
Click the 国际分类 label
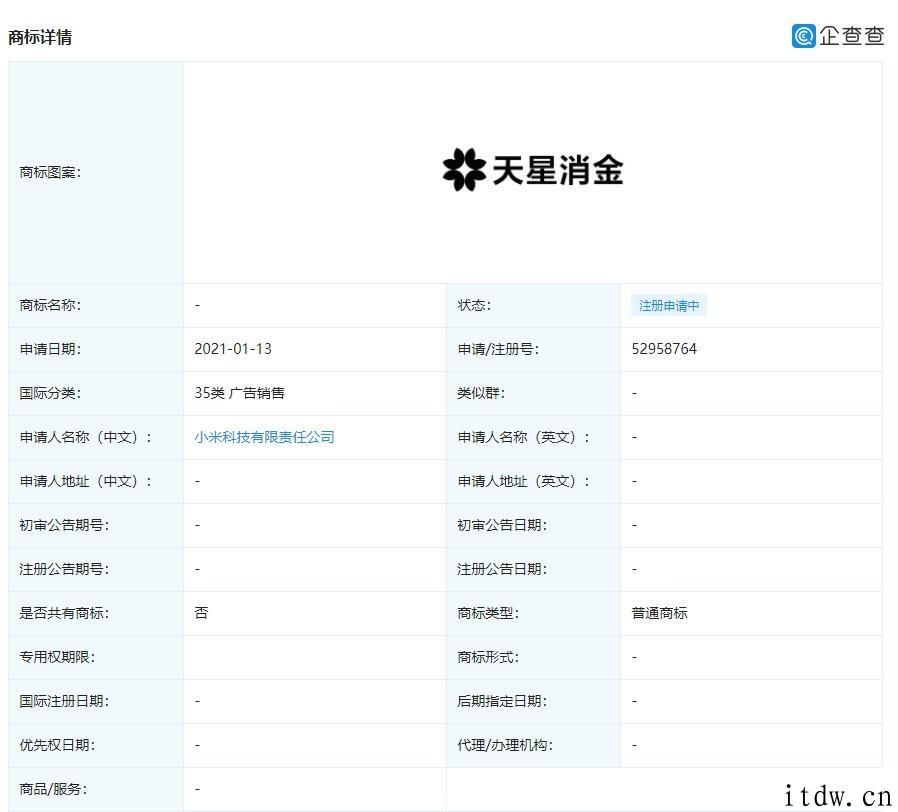[50, 393]
